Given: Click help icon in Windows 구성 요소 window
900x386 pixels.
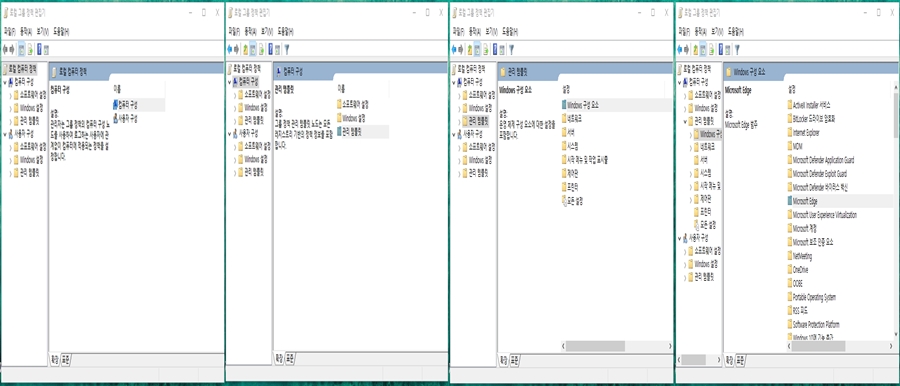Looking at the screenshot, I should pyautogui.click(x=720, y=49).
